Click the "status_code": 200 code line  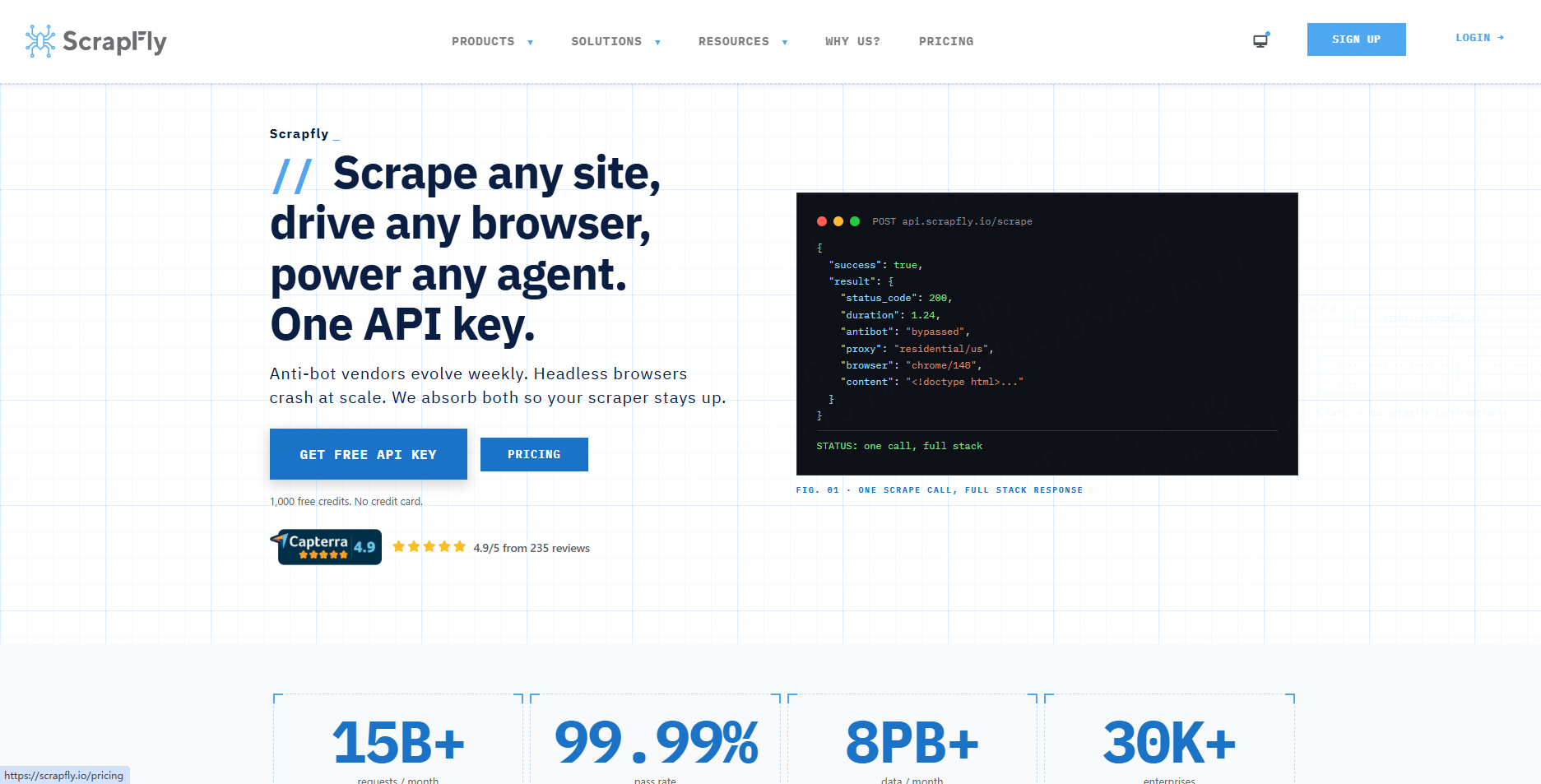tap(896, 298)
